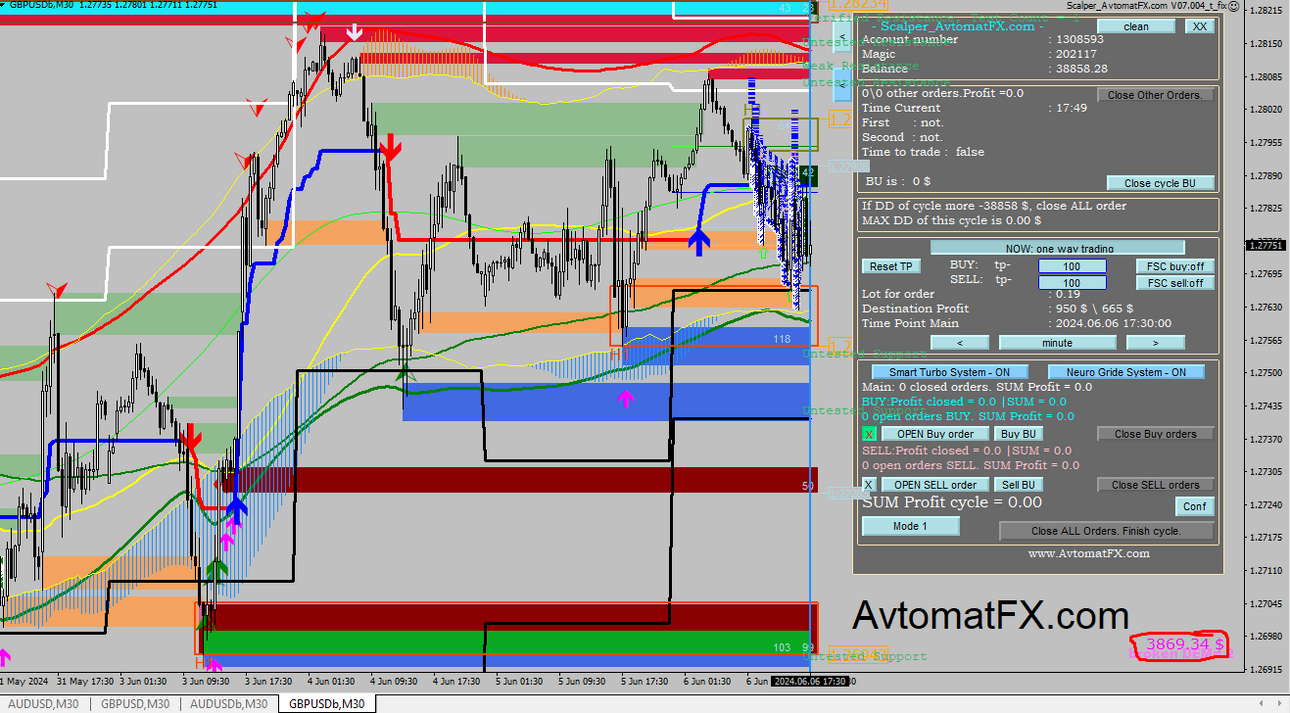
Task: Click the minute timeframe button
Action: [x=1057, y=342]
